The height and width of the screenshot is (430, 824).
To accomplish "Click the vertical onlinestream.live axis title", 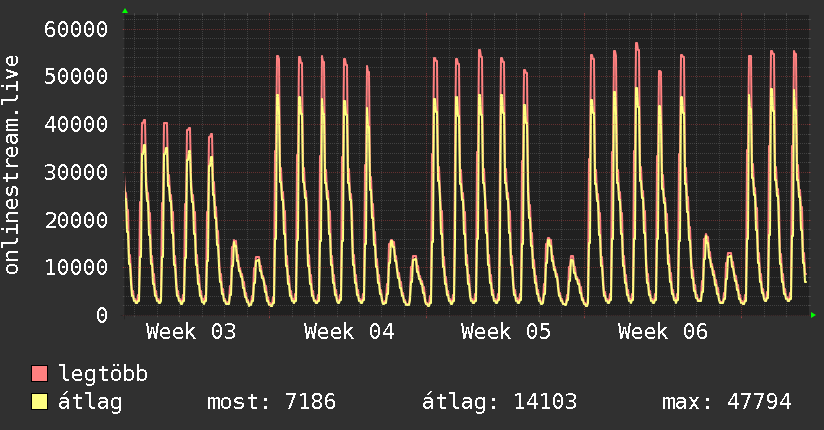I will tap(13, 165).
